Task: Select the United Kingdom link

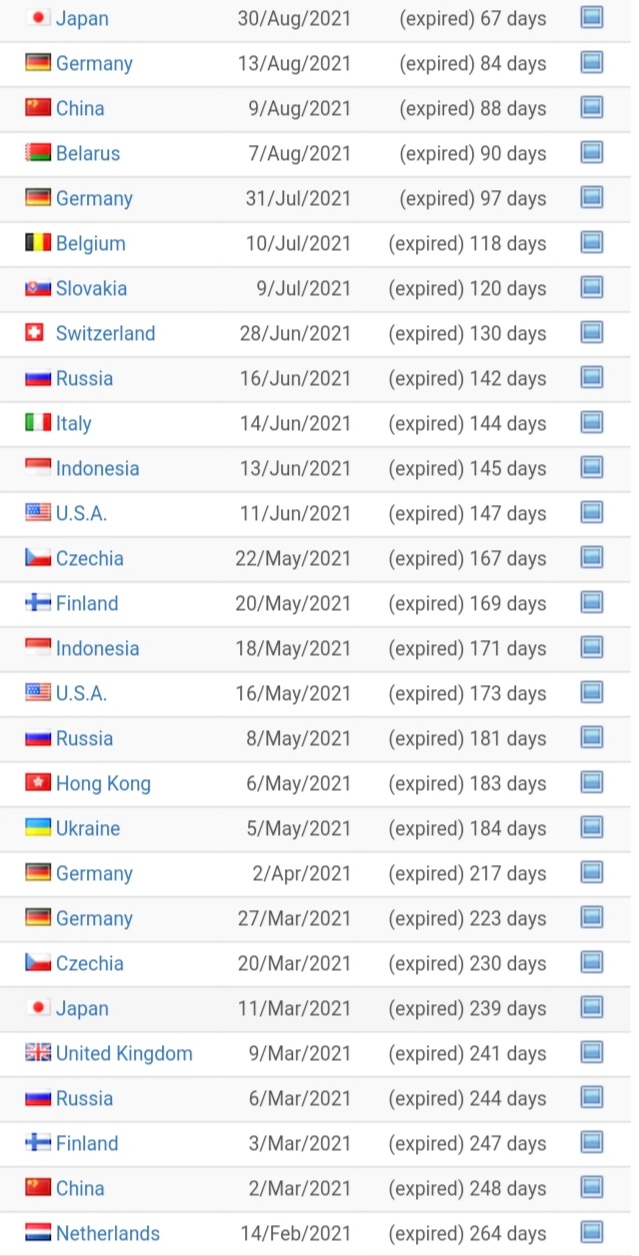Action: (124, 1053)
